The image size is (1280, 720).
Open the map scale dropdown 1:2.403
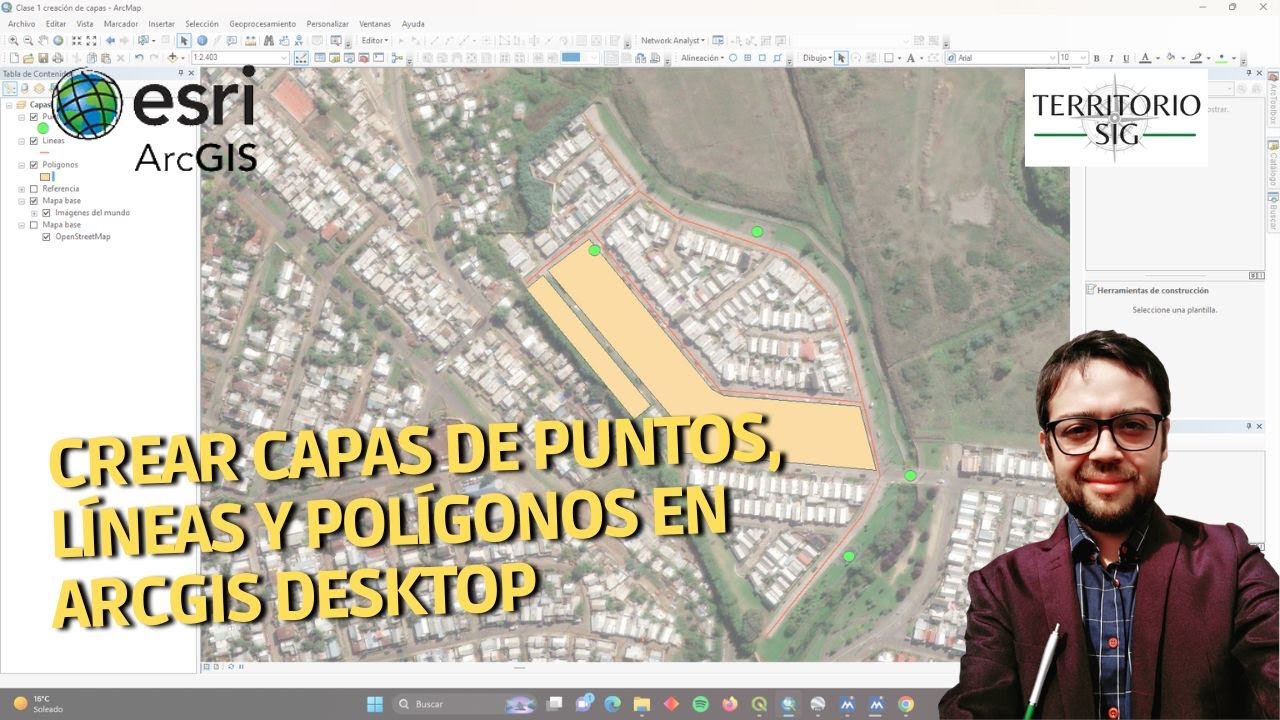pyautogui.click(x=283, y=57)
